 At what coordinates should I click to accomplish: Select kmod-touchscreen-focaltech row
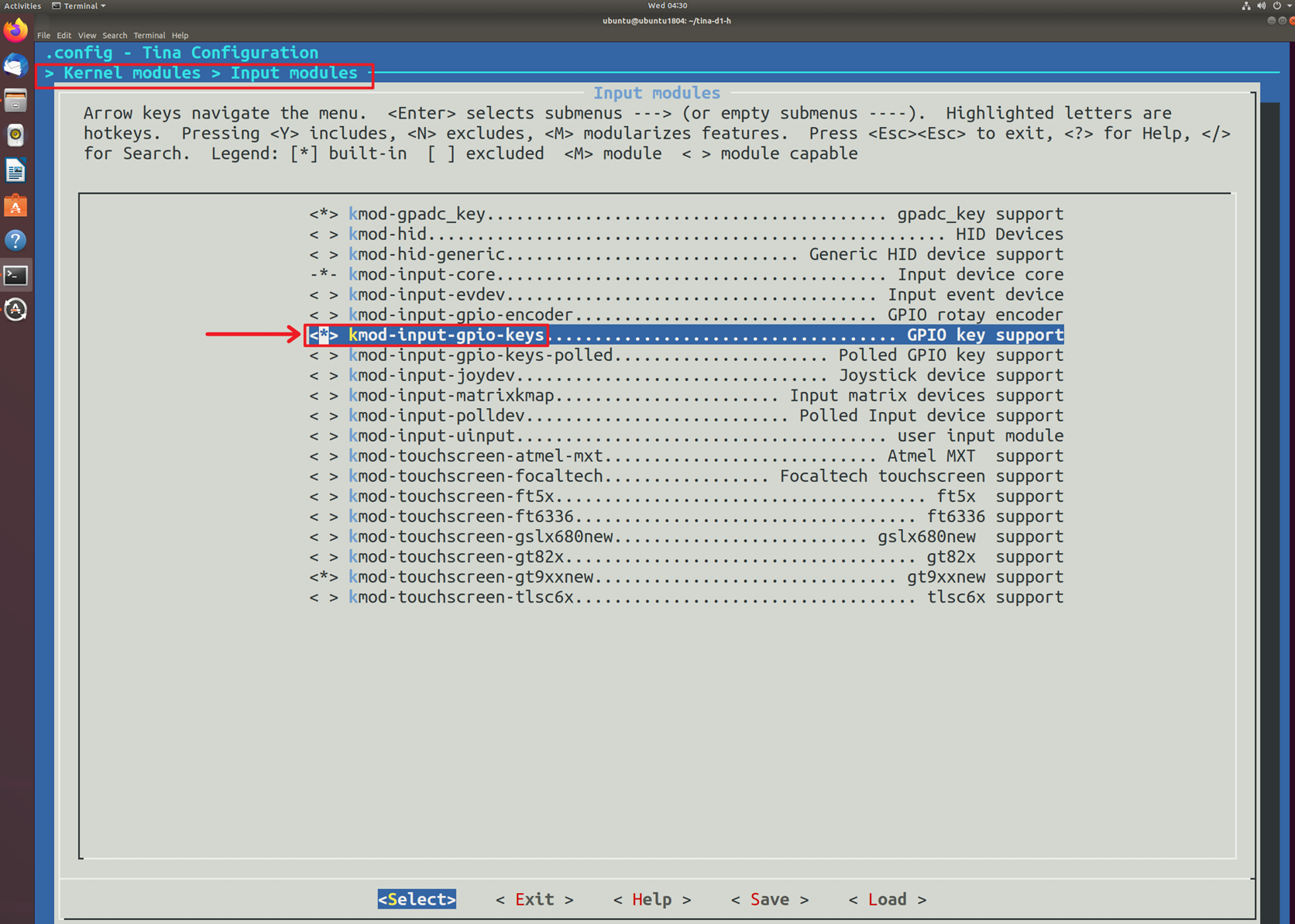[x=686, y=476]
